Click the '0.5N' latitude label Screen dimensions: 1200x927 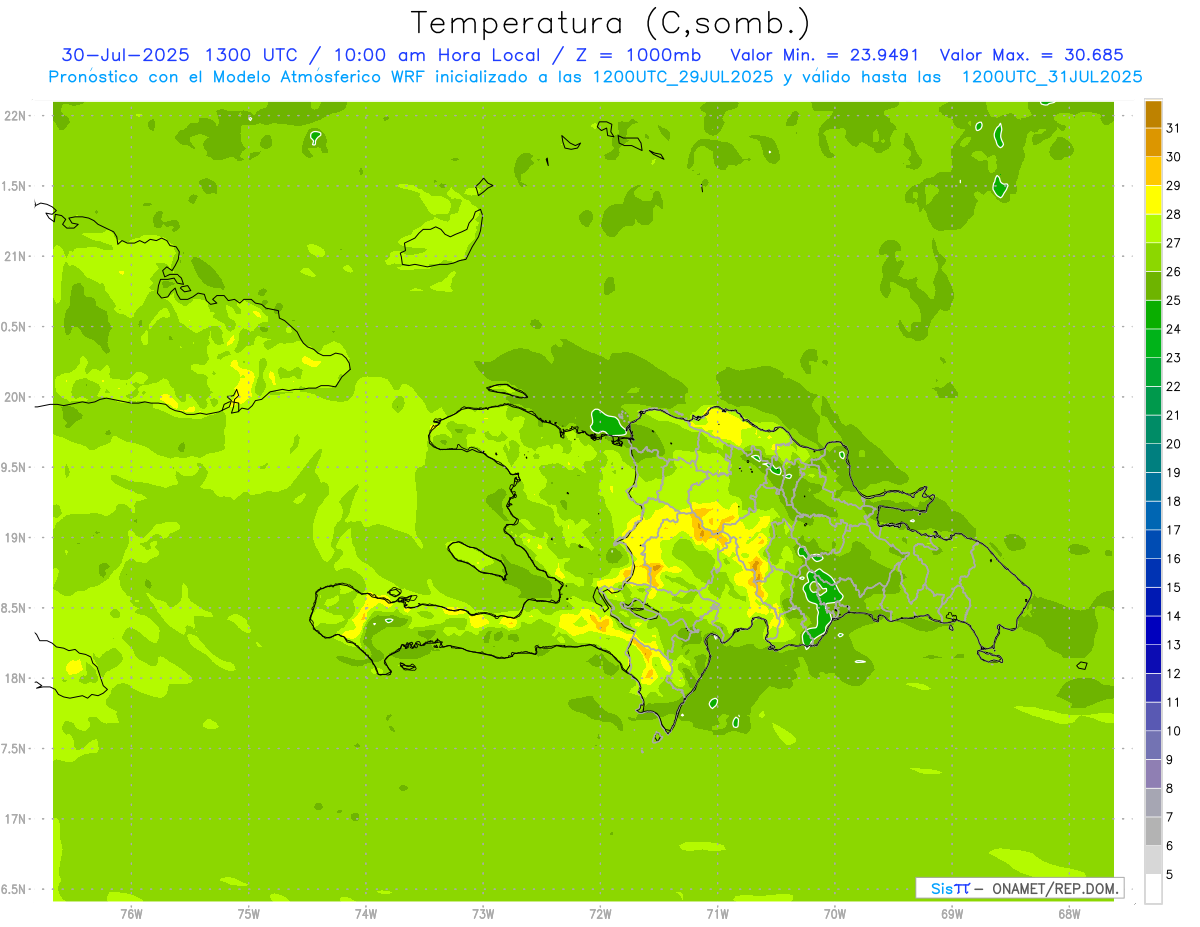15,327
